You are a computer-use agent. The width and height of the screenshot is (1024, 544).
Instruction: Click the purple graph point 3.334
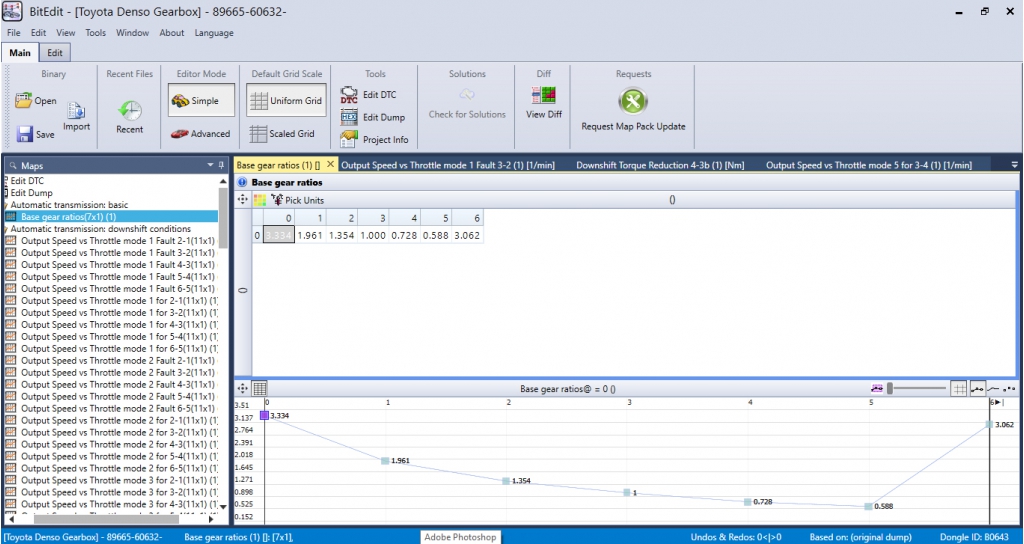click(264, 415)
